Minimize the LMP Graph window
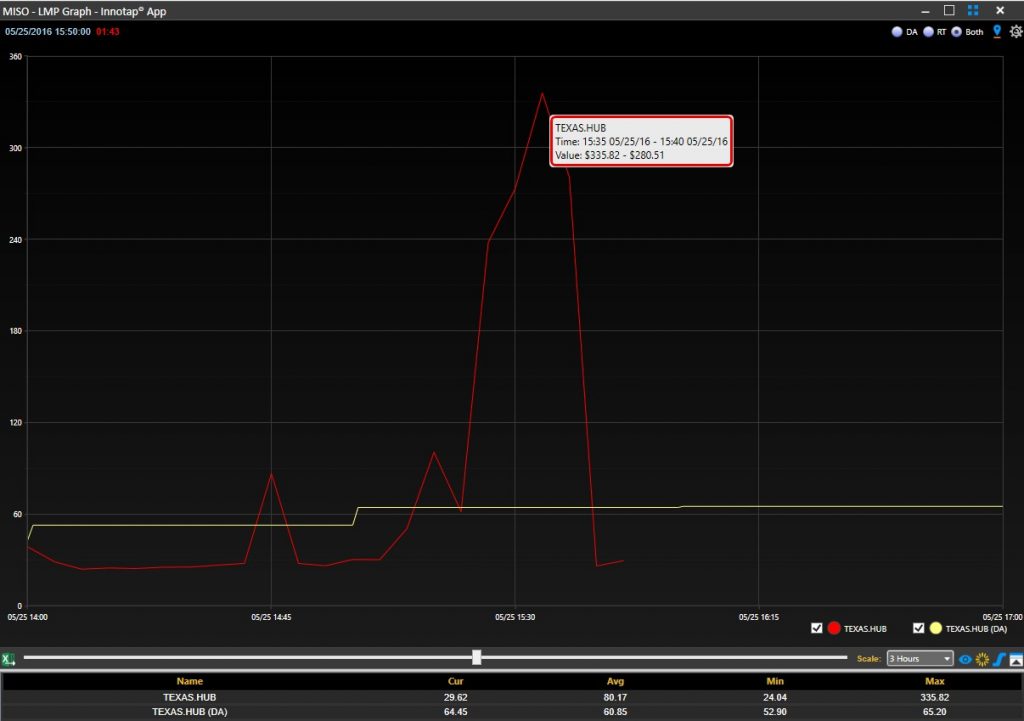Screen dimensions: 1024x721 [x=925, y=11]
